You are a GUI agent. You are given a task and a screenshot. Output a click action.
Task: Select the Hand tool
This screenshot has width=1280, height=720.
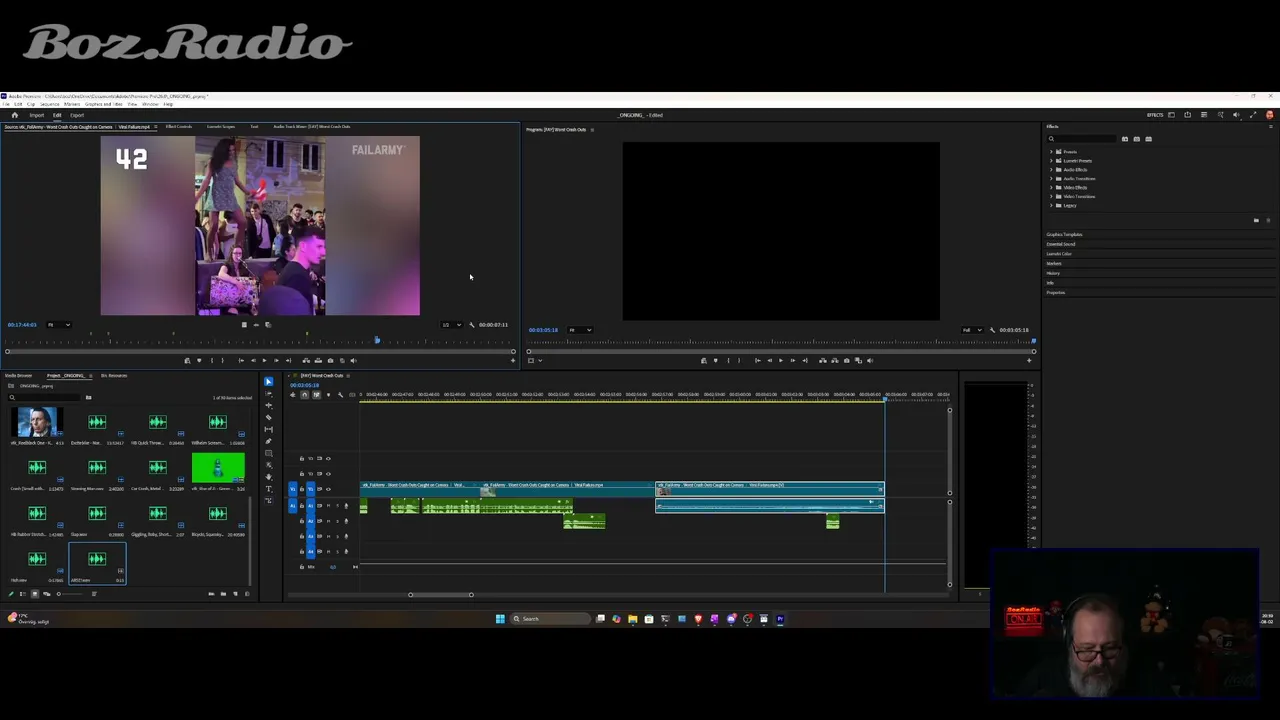[x=268, y=478]
